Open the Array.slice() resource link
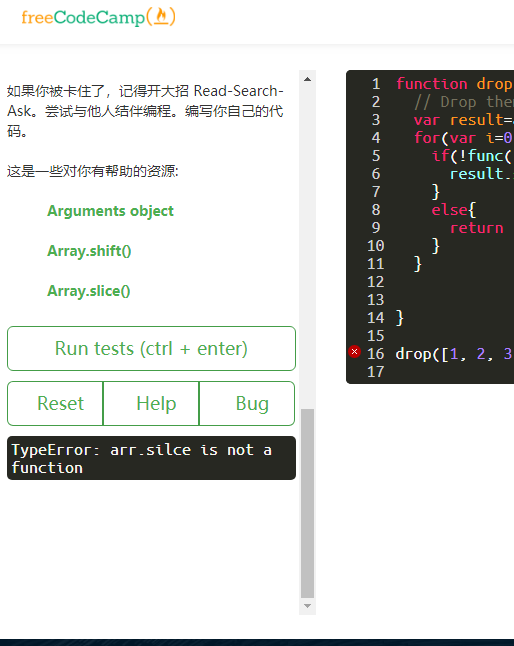This screenshot has height=646, width=514. click(89, 291)
